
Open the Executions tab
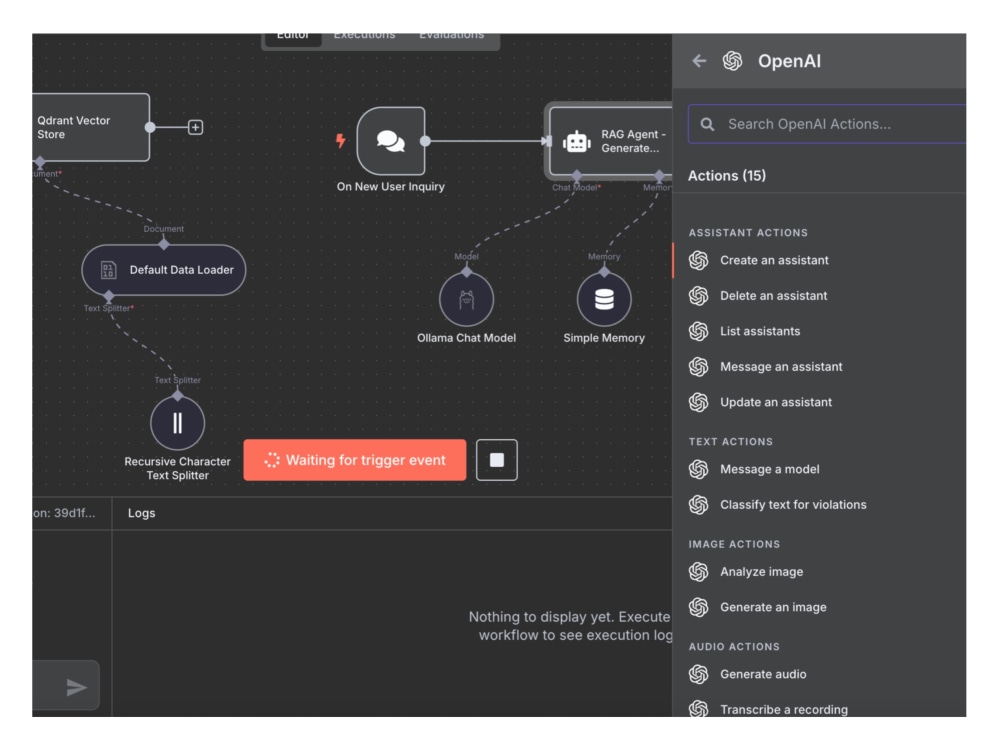click(x=364, y=37)
